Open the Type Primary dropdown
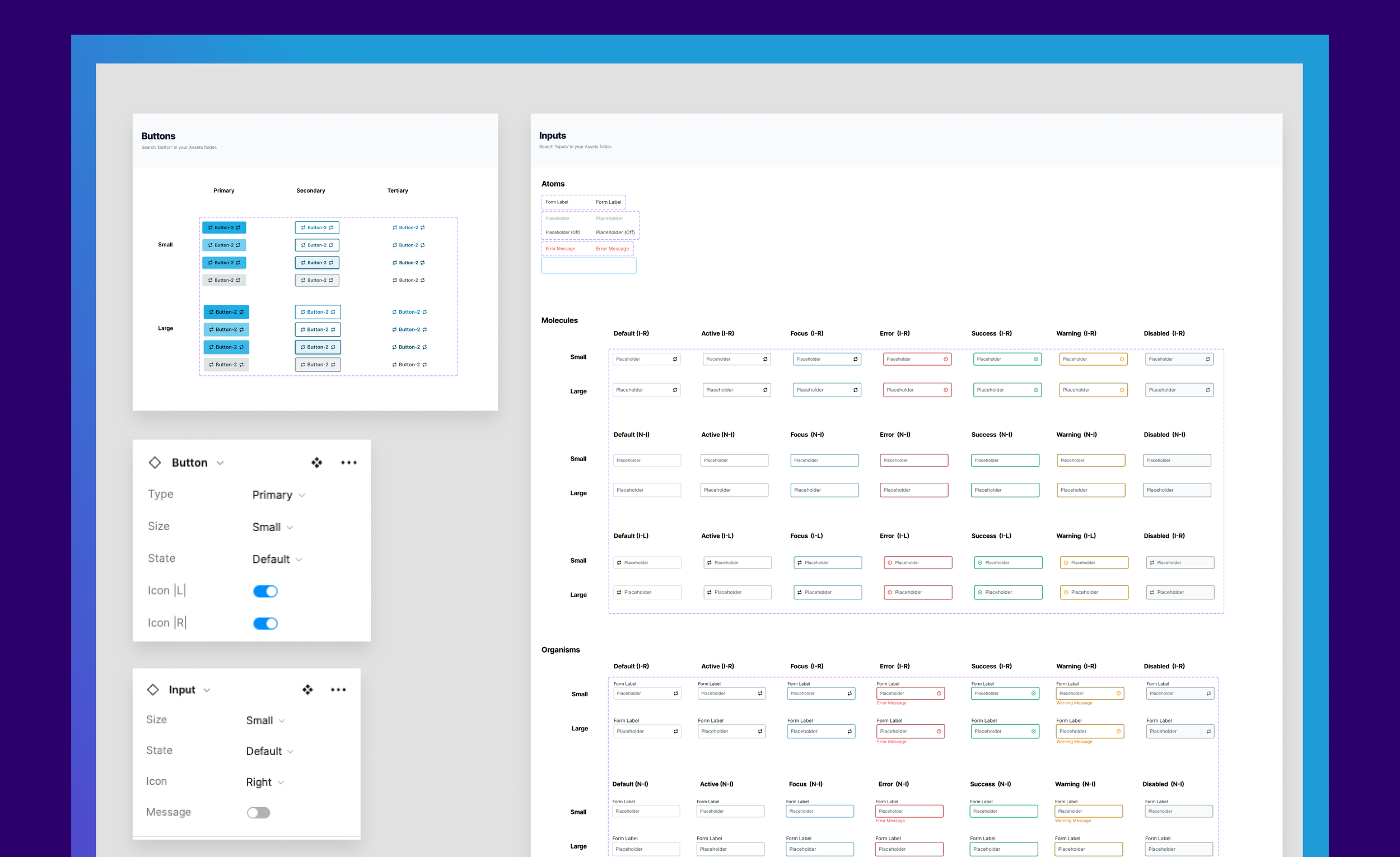This screenshot has height=857, width=1400. click(278, 495)
